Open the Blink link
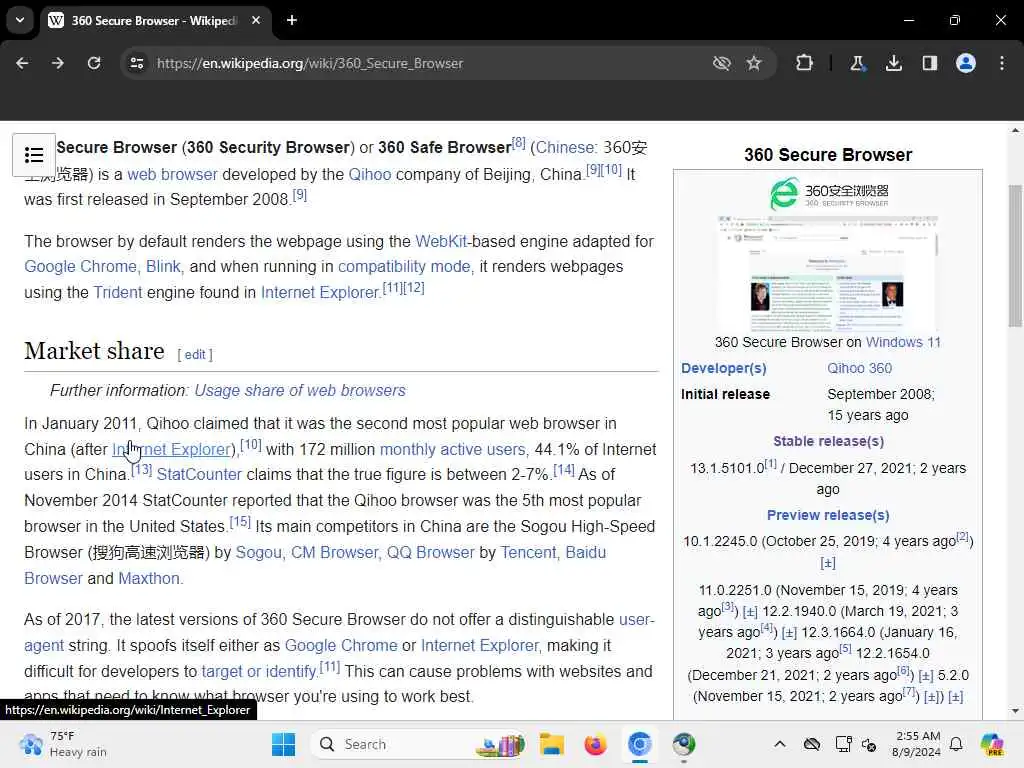The width and height of the screenshot is (1024, 768). coord(163,266)
